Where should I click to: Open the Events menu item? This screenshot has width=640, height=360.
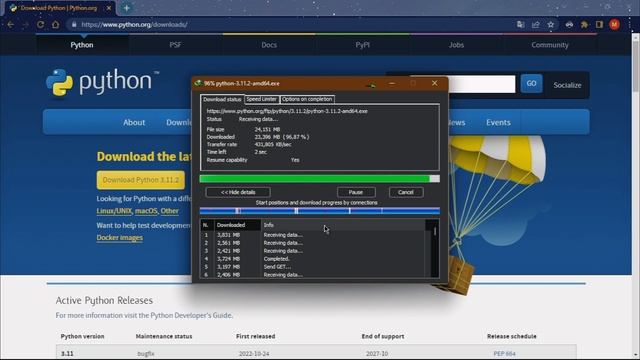[x=498, y=122]
